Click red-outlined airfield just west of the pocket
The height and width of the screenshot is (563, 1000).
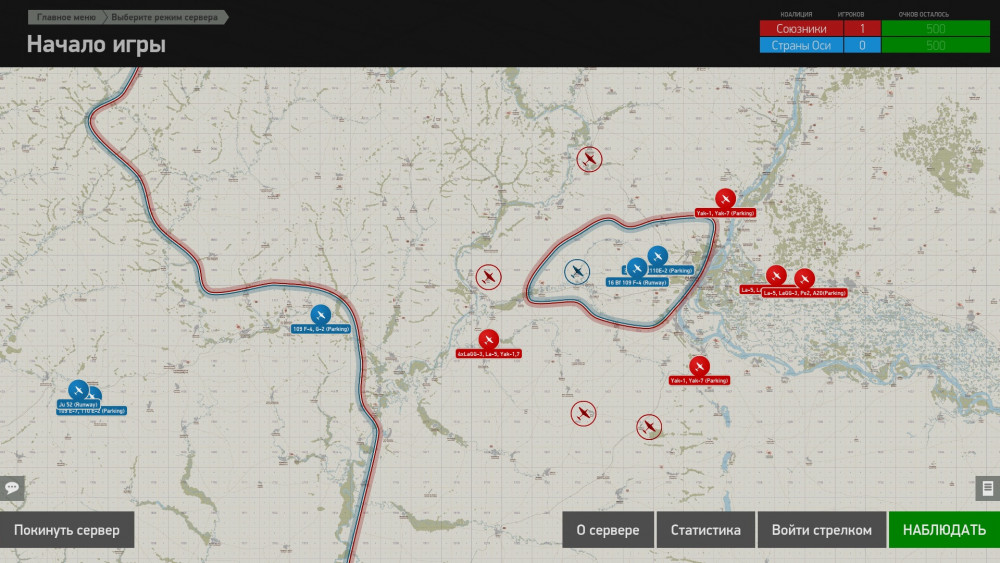(x=489, y=277)
